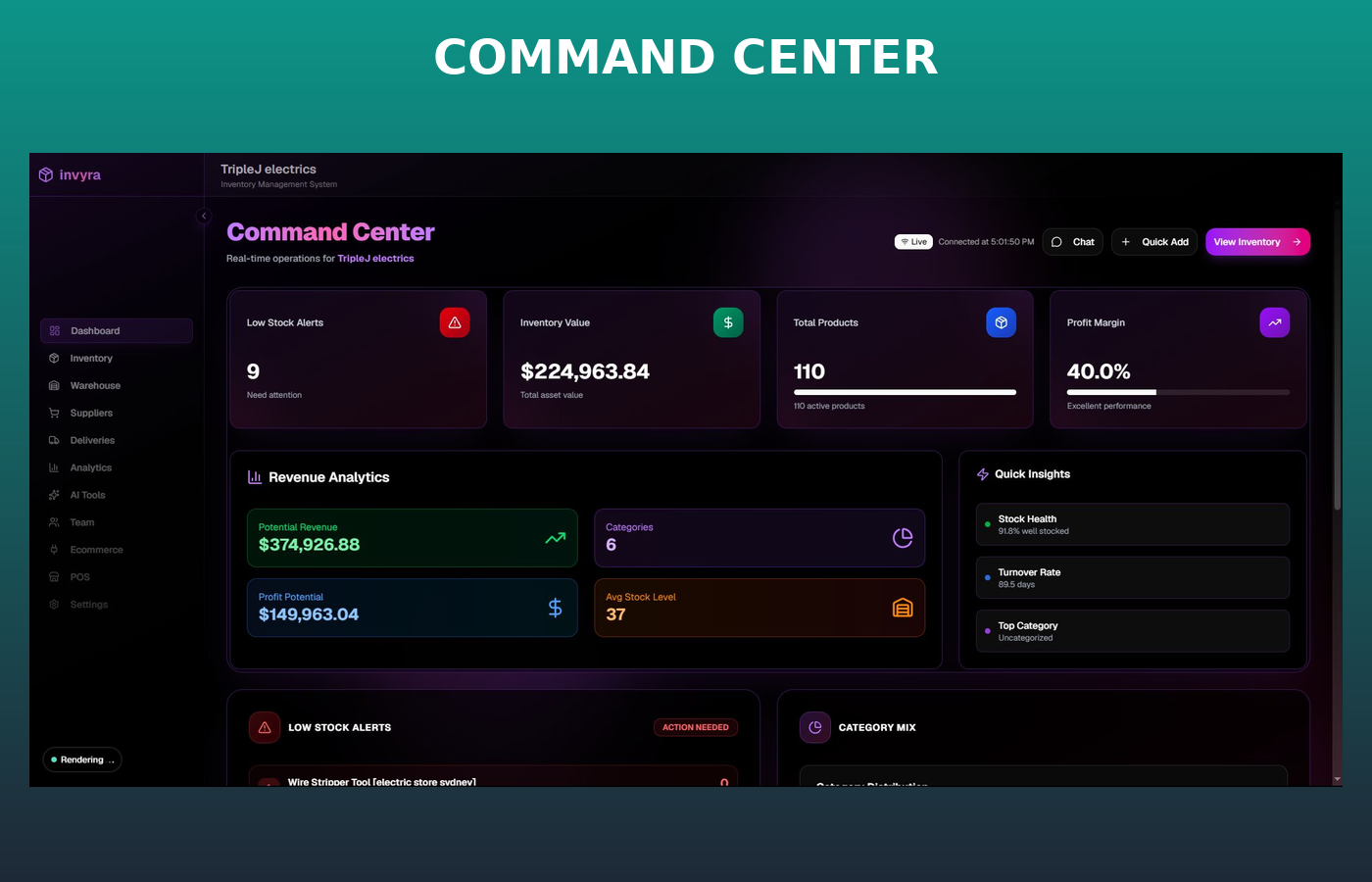Viewport: 1372px width, 882px height.
Task: Click the blue Total Products cube icon
Action: [1001, 322]
